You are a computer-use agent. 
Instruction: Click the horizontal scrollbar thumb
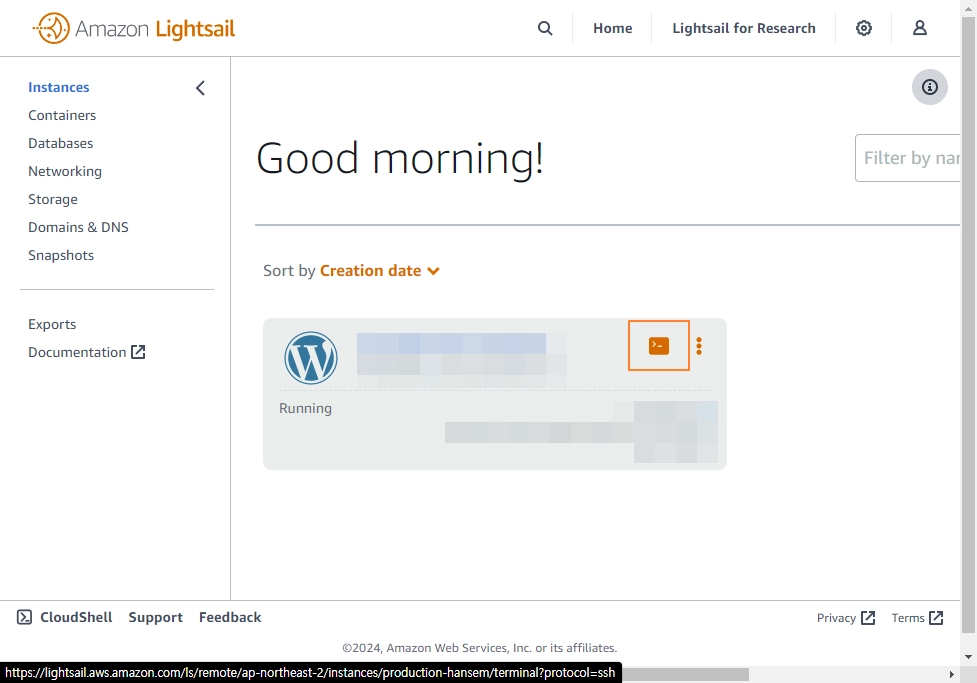click(x=685, y=674)
